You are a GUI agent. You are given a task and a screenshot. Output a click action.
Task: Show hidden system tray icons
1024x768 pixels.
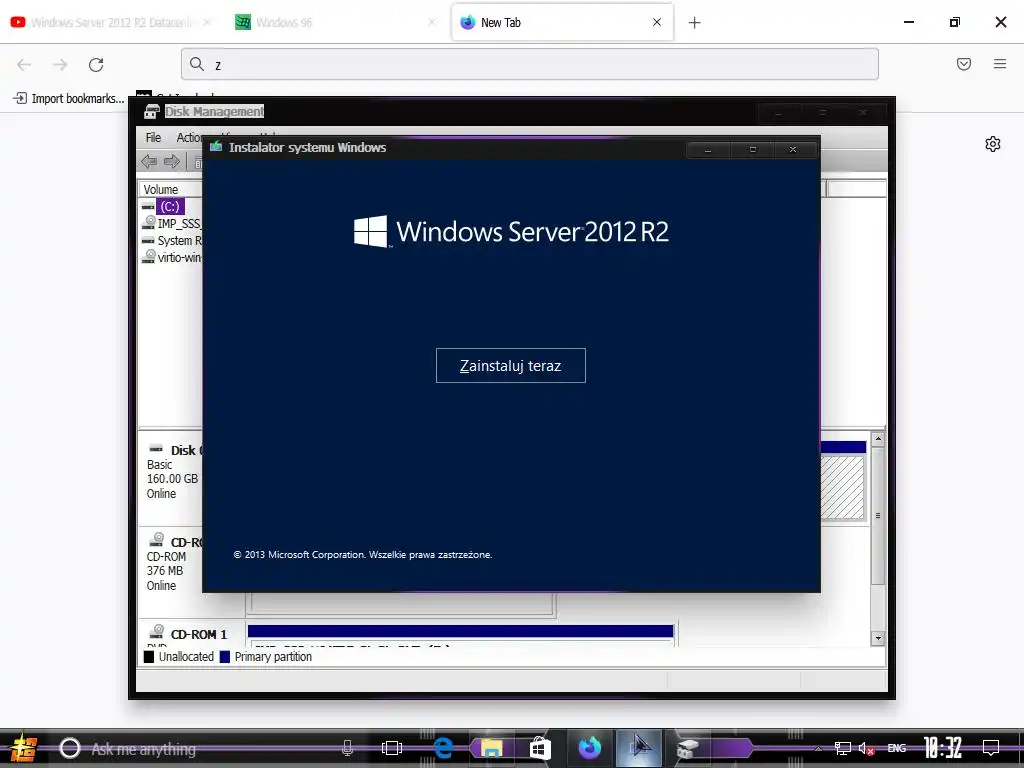tap(818, 748)
